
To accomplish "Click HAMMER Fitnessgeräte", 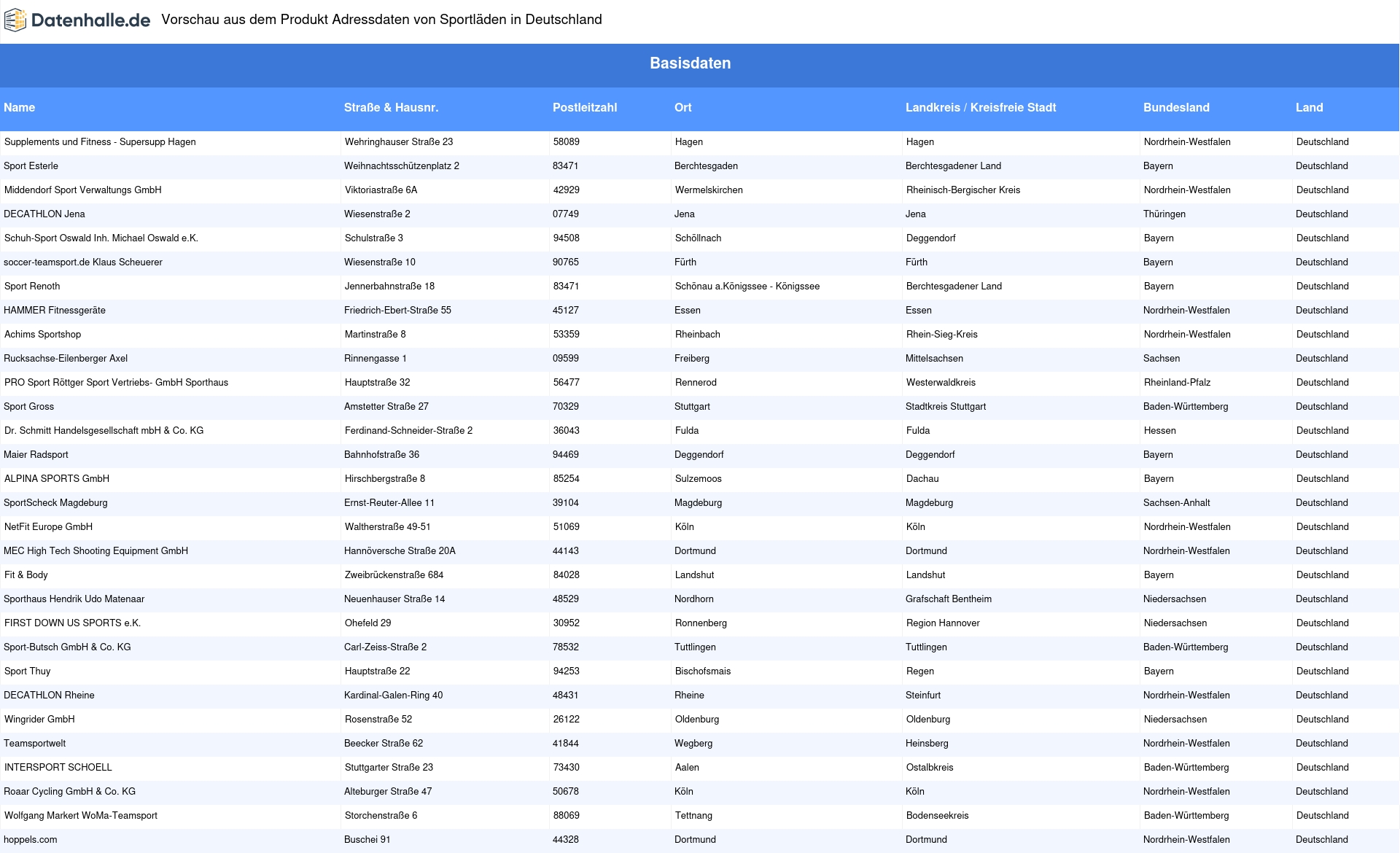I will point(55,311).
